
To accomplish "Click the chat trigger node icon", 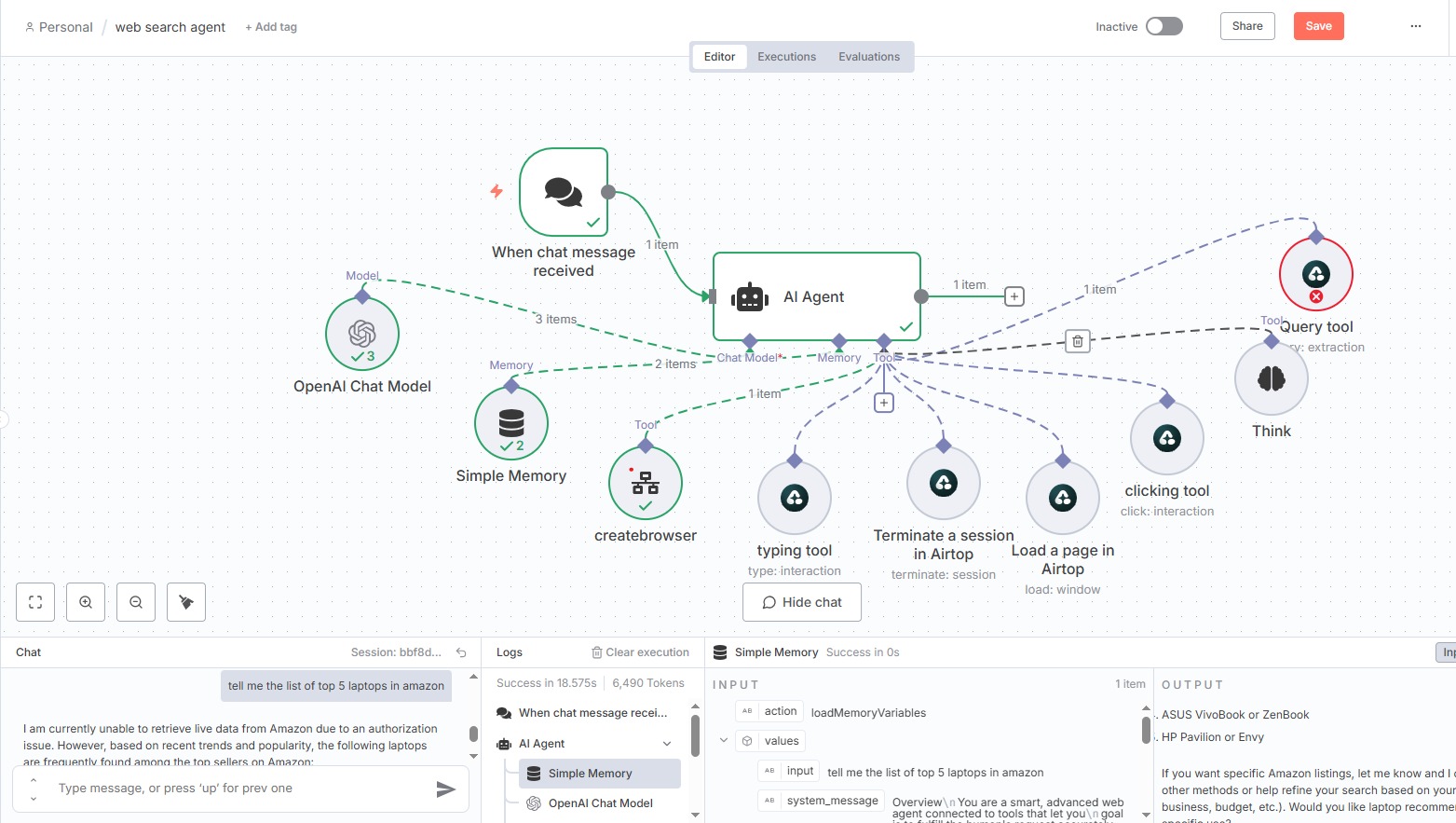I will click(x=564, y=192).
